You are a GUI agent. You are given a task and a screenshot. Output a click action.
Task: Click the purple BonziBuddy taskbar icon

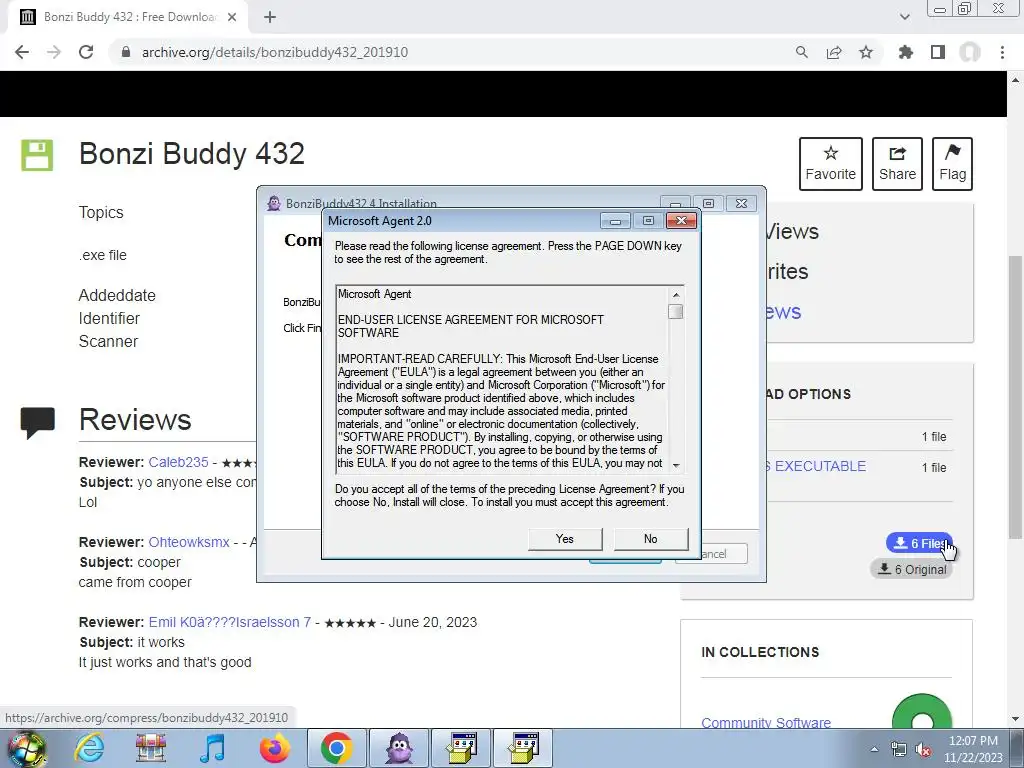[x=400, y=748]
